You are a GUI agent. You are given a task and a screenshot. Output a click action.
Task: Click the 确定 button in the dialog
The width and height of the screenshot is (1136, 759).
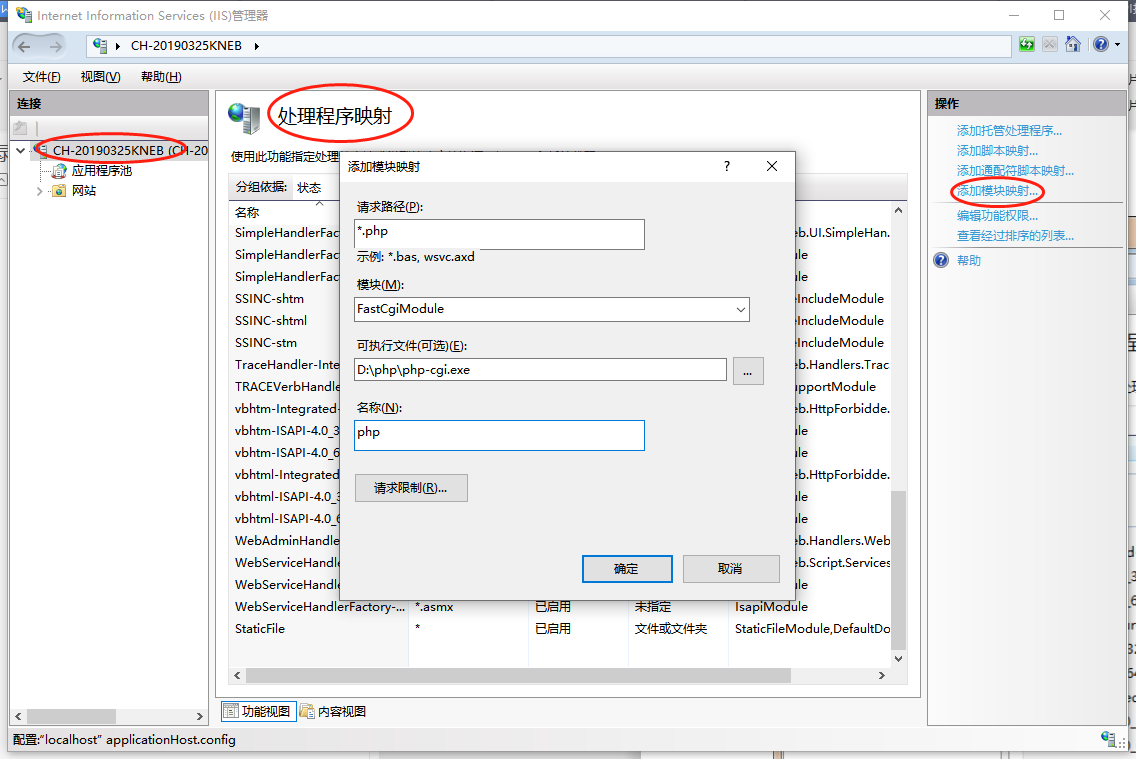tap(627, 568)
